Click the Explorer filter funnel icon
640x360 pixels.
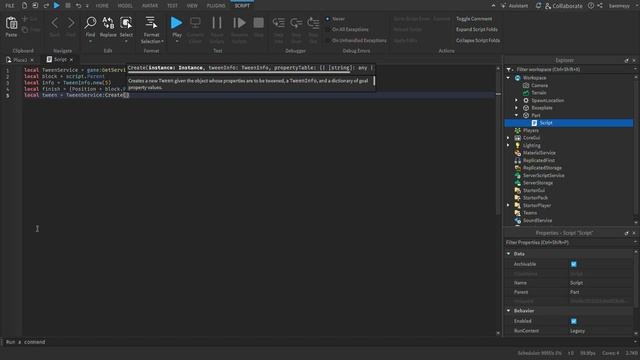509,69
